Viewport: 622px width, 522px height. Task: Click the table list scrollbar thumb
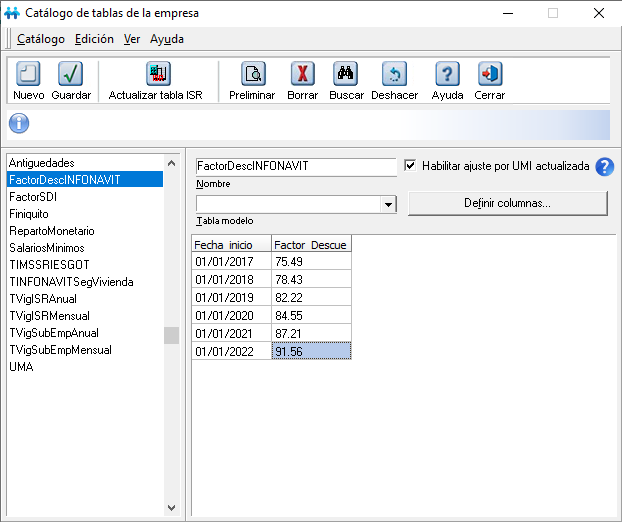pos(171,336)
